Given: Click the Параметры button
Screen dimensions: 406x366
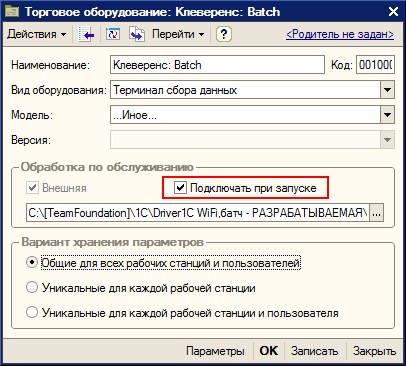Looking at the screenshot, I should click(x=215, y=351).
